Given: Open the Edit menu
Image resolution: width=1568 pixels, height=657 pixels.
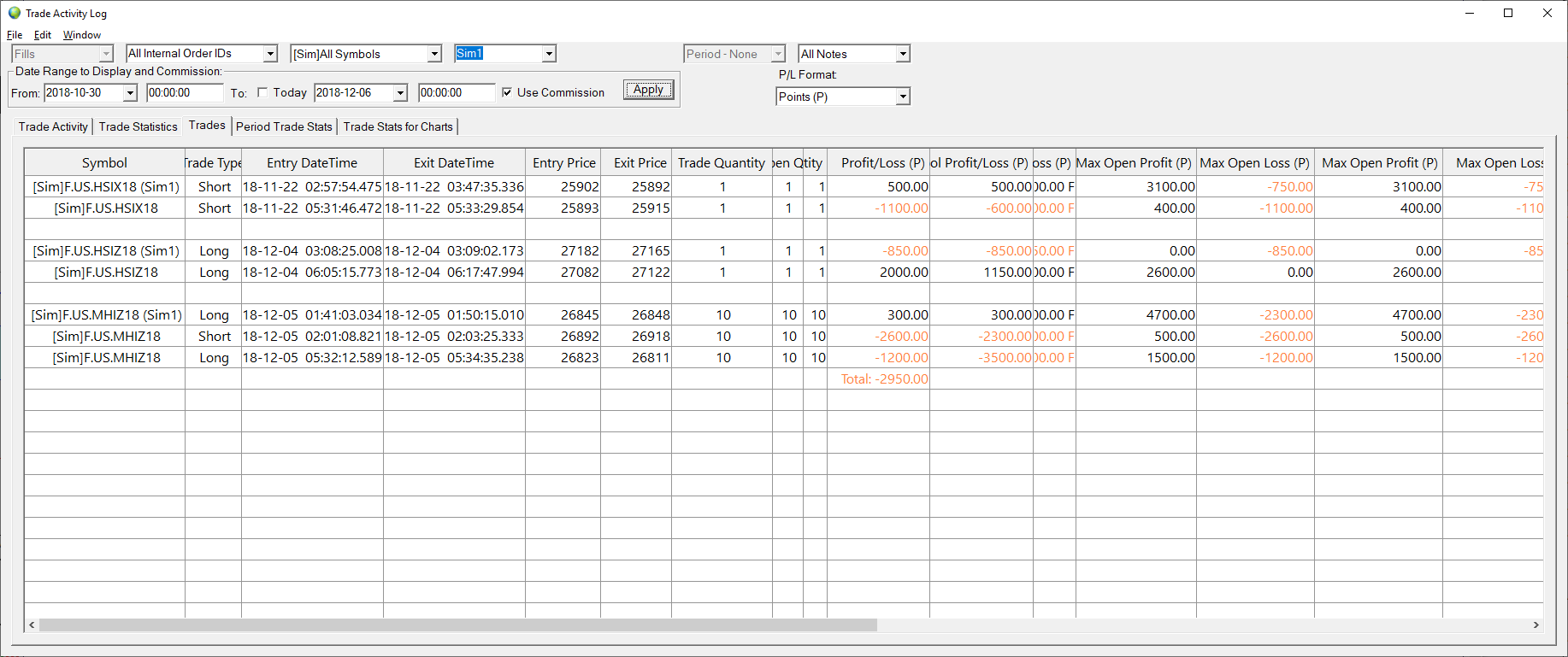Looking at the screenshot, I should tap(43, 35).
